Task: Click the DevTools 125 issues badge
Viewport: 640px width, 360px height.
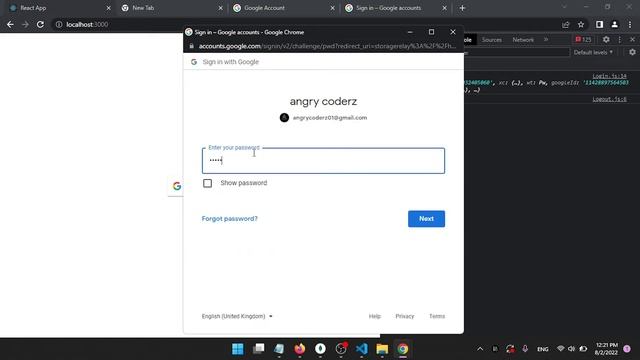Action: [x=583, y=40]
